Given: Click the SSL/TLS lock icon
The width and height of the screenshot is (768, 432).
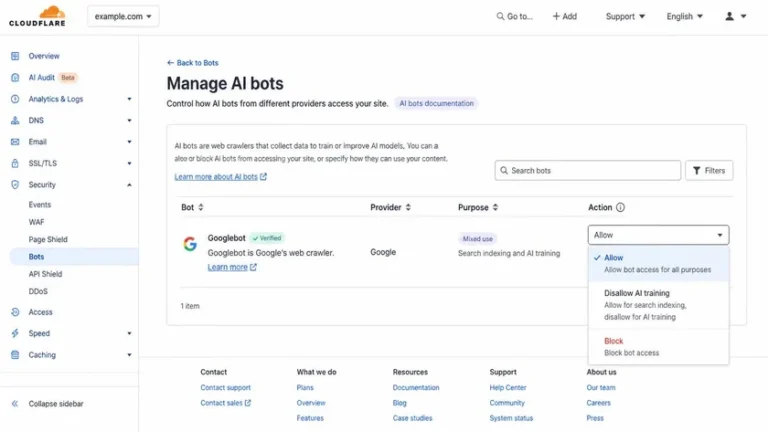Looking at the screenshot, I should 15,163.
